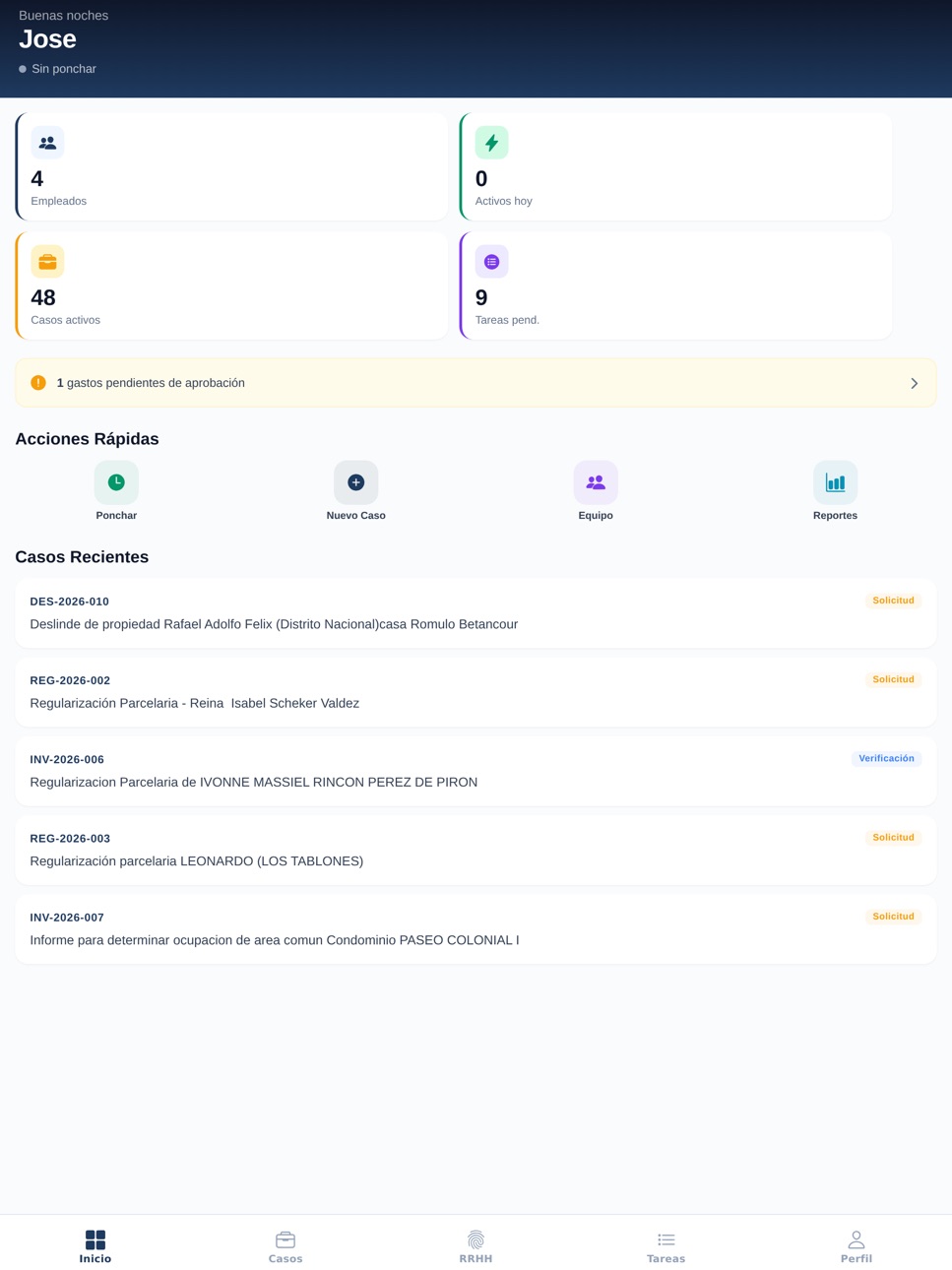Click the Reportes label
Viewport: 952px width, 1270px height.
pyautogui.click(x=835, y=516)
